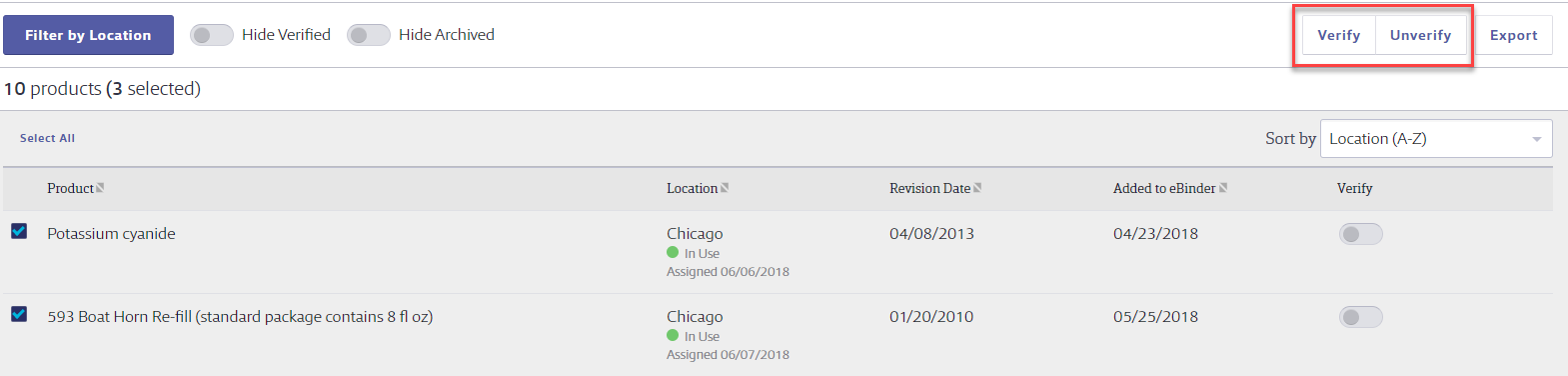
Task: Toggle the Hide Archived switch
Action: pos(368,35)
